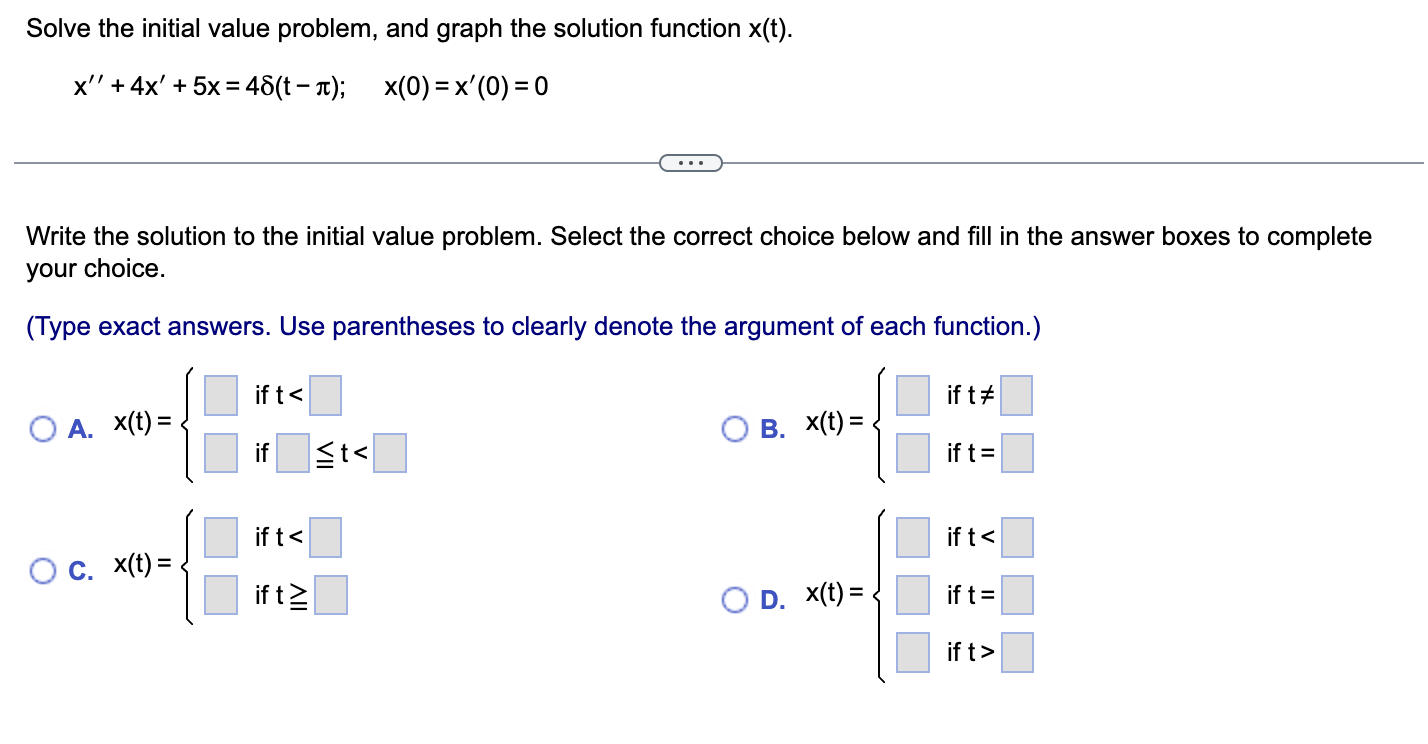Click the box after 'if t =' in choice B
Image resolution: width=1428 pixels, height=744 pixels.
[x=1017, y=452]
